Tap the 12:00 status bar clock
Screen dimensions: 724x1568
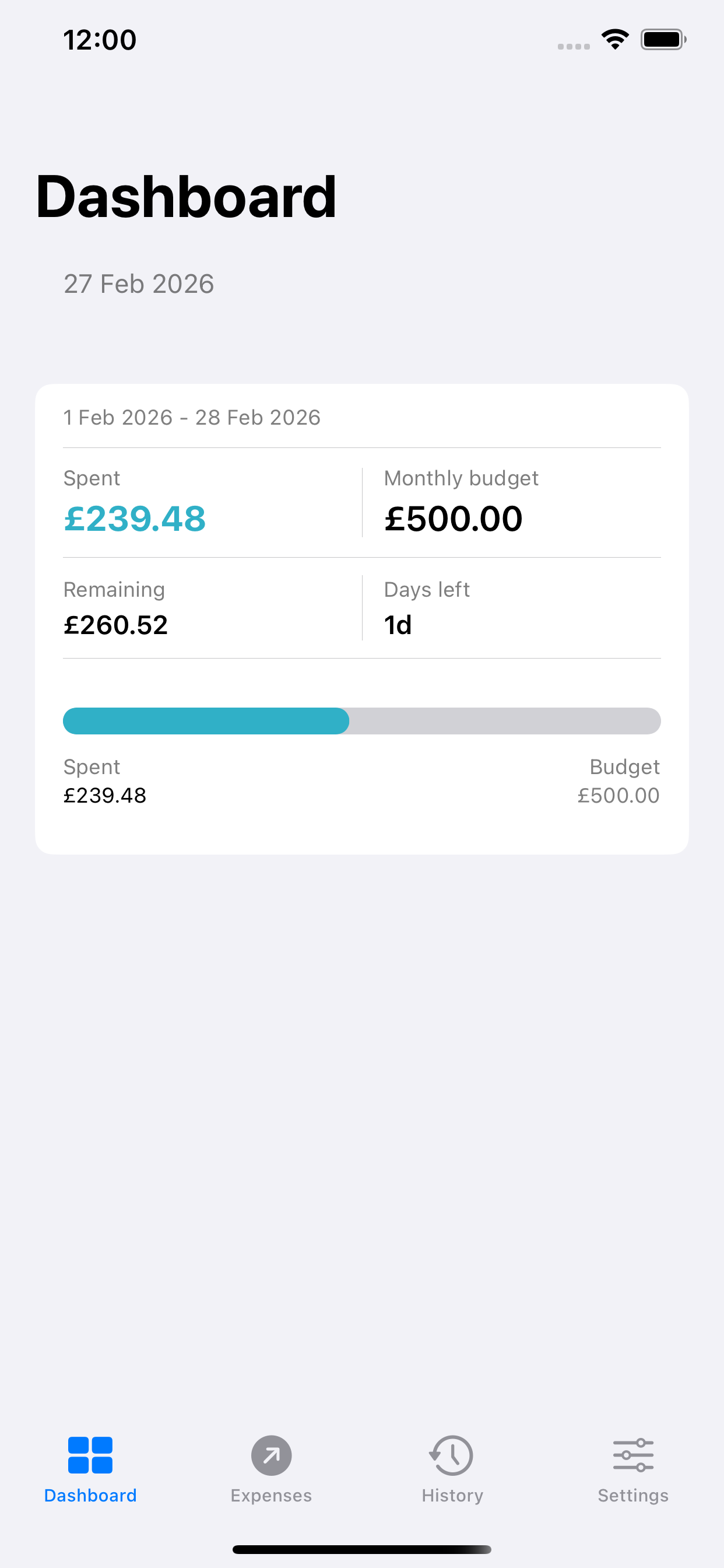coord(100,40)
